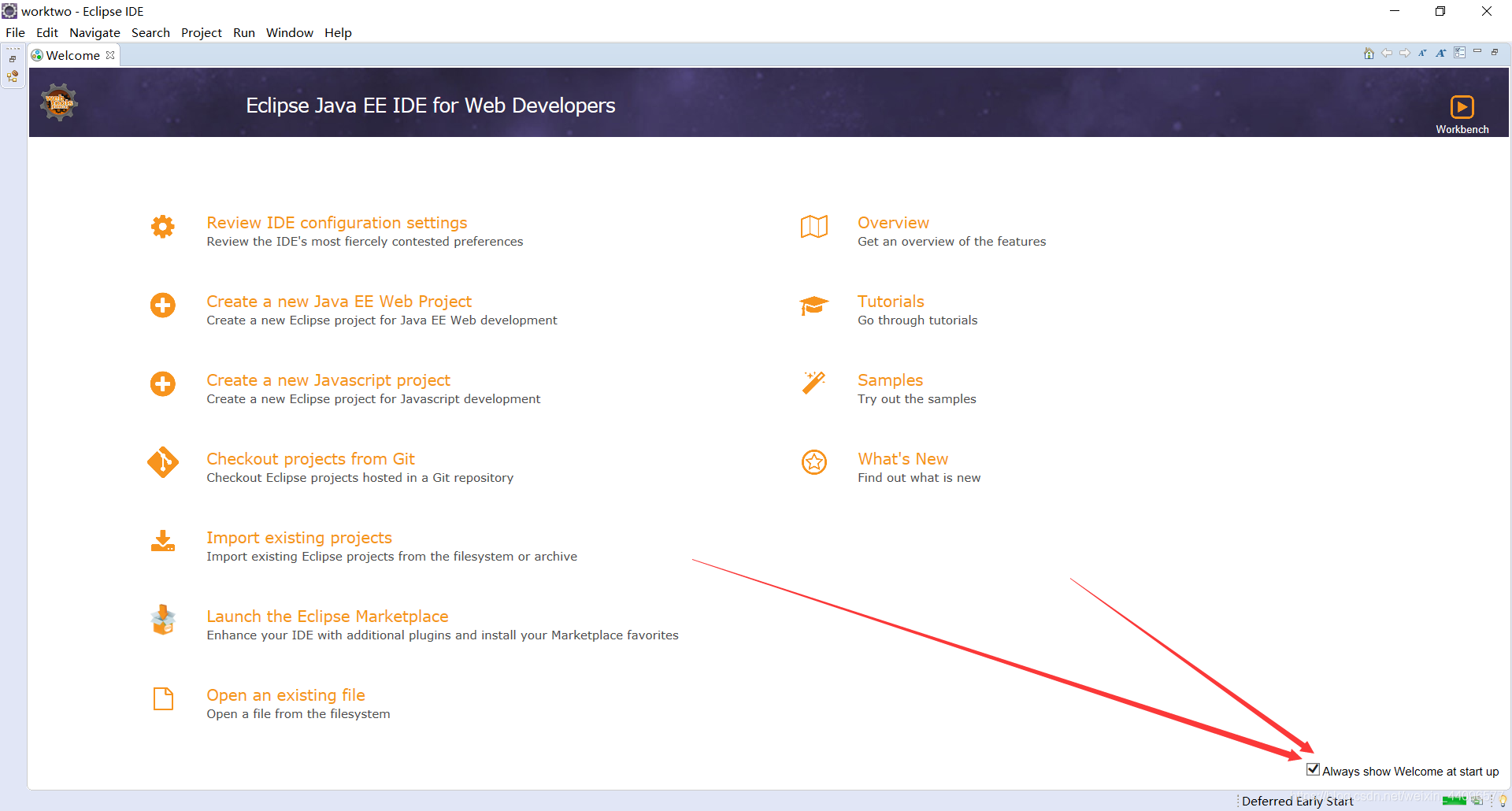This screenshot has height=811, width=1512.
Task: Click Create a new Java EE Web Project
Action: 339,302
